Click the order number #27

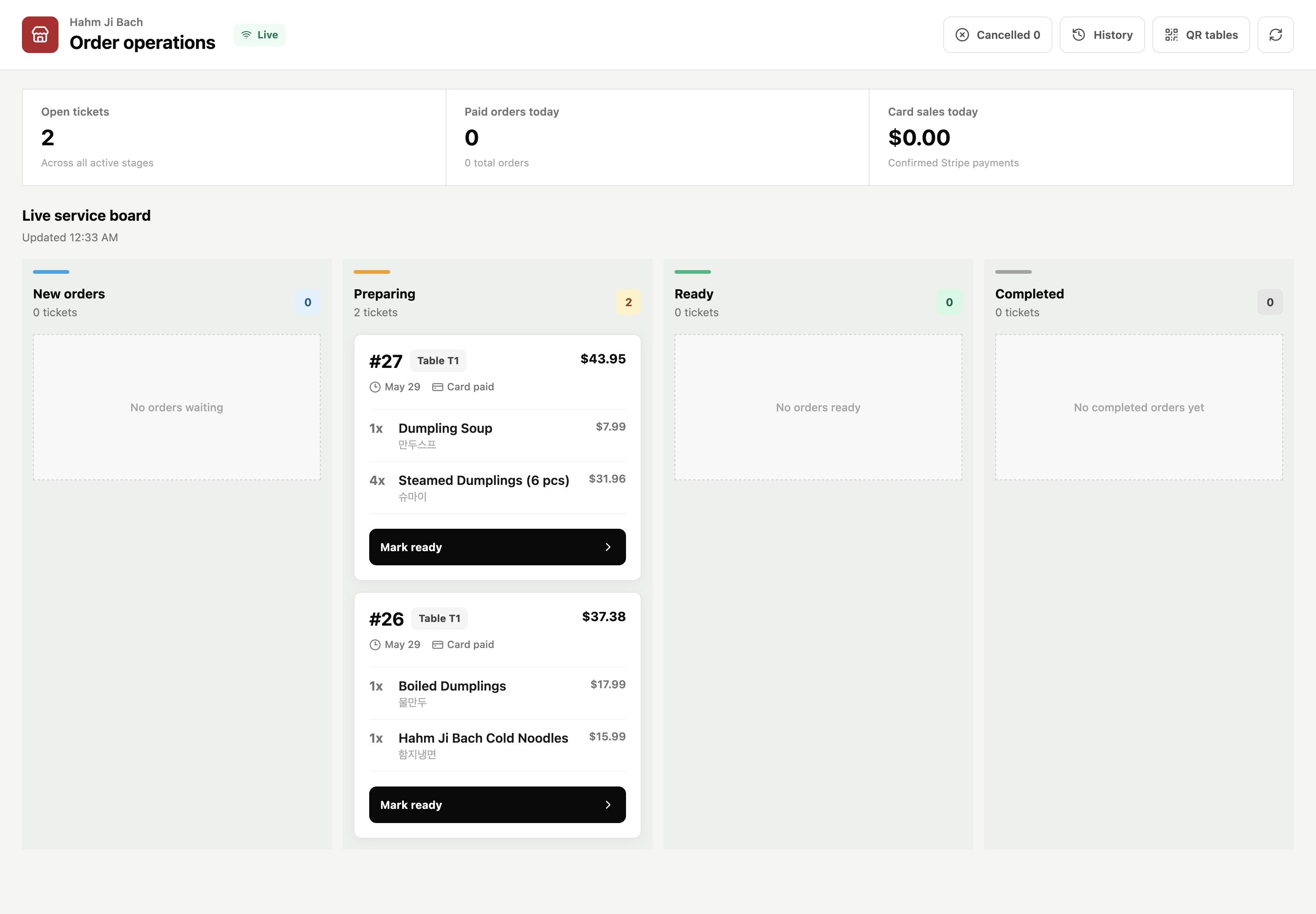tap(386, 361)
